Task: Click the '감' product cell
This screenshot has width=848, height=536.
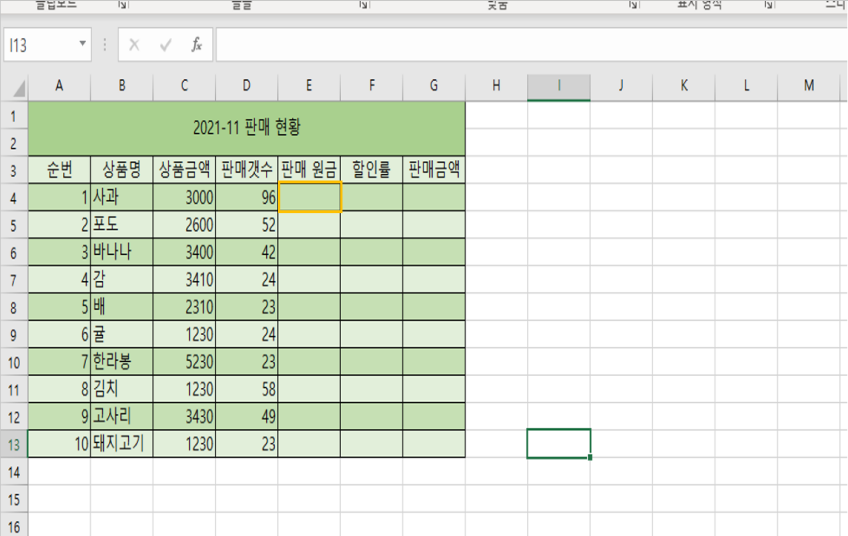Action: [x=122, y=280]
